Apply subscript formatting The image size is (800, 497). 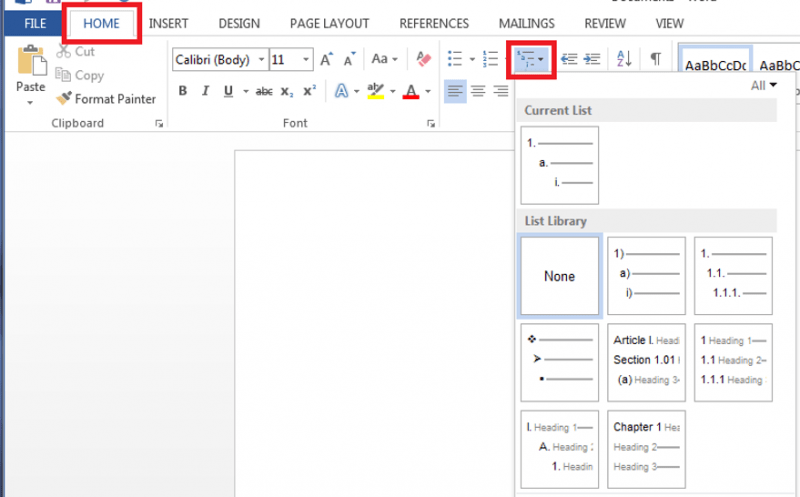click(x=287, y=91)
